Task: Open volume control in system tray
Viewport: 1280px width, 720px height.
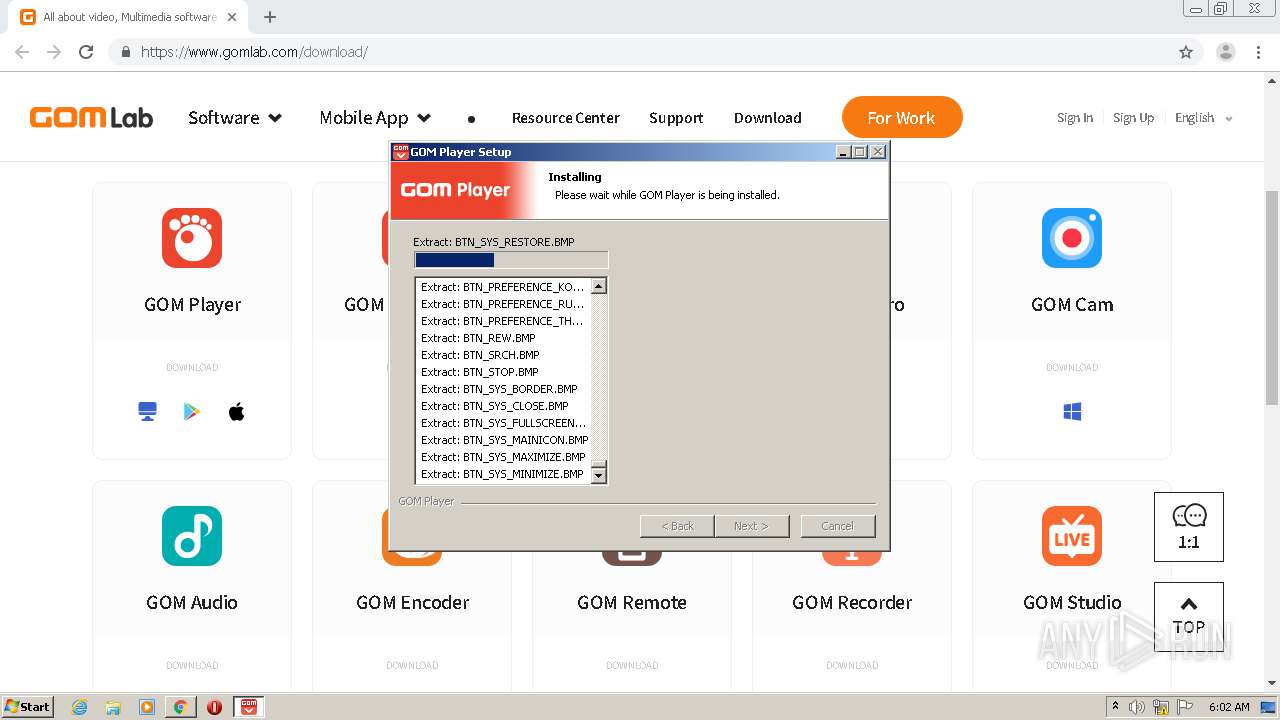Action: click(x=1137, y=707)
